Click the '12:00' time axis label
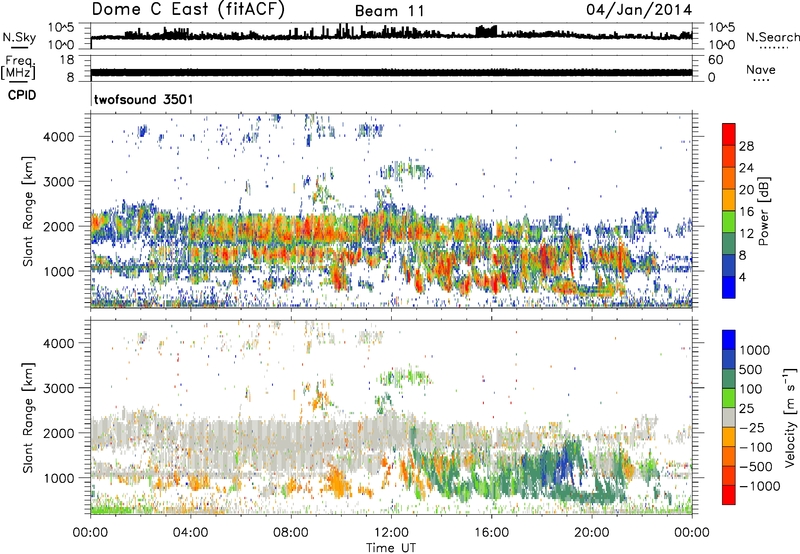Screen dimensions: 800x554 (x=391, y=533)
